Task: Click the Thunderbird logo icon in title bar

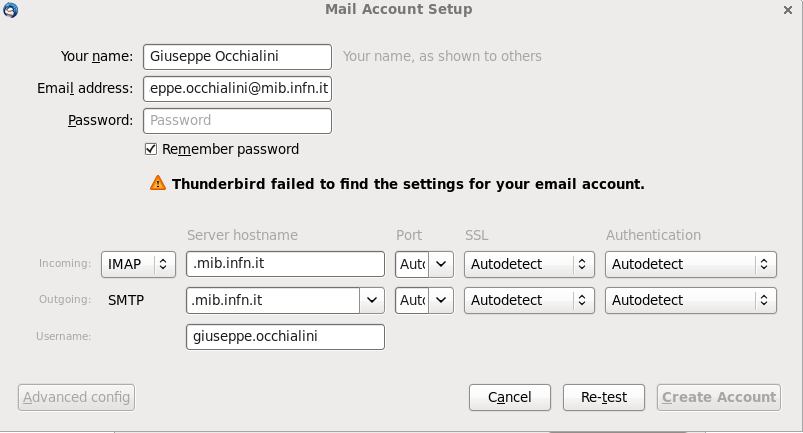Action: click(x=10, y=10)
